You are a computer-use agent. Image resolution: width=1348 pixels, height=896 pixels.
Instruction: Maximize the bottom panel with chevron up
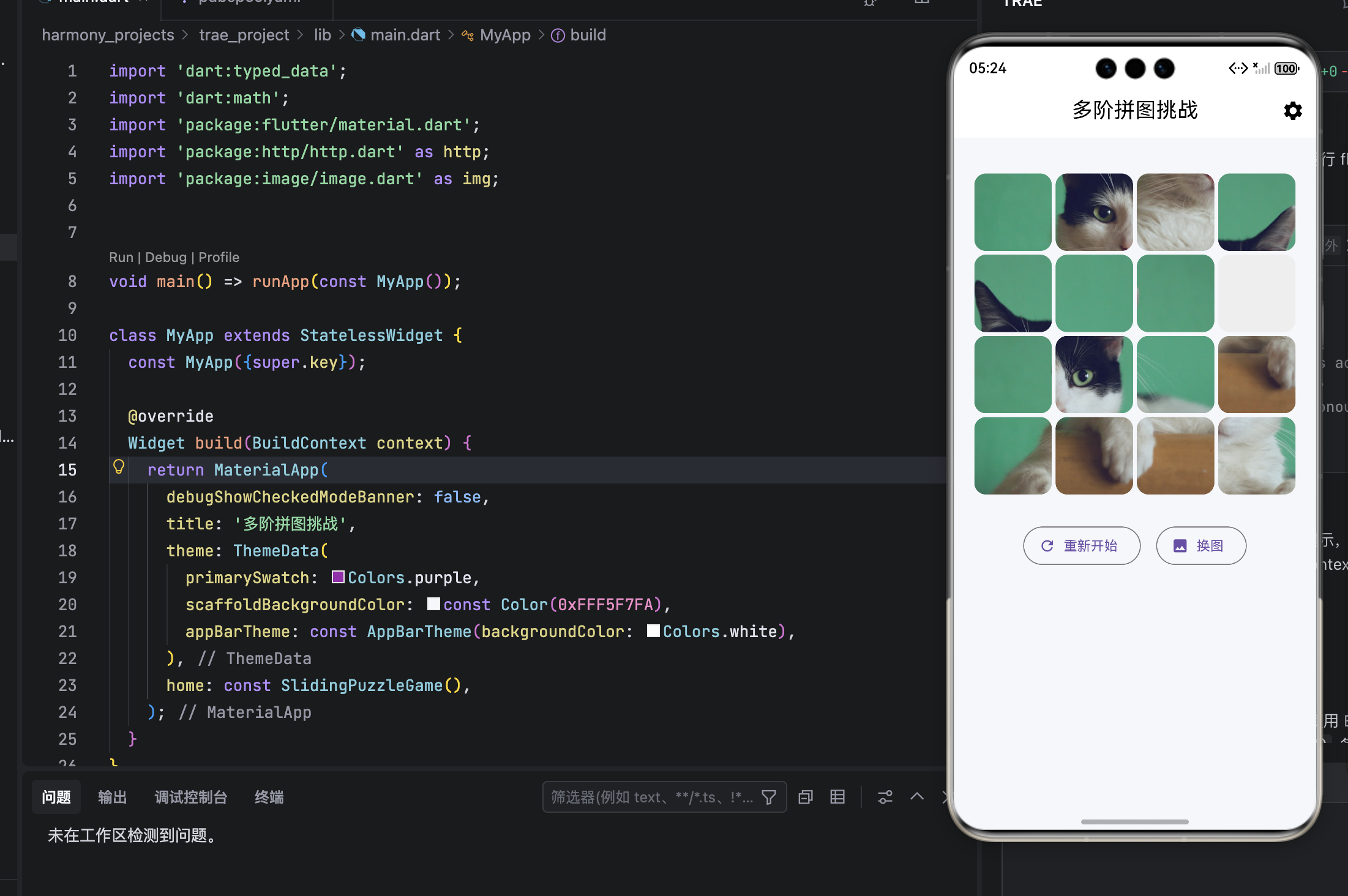(x=917, y=796)
